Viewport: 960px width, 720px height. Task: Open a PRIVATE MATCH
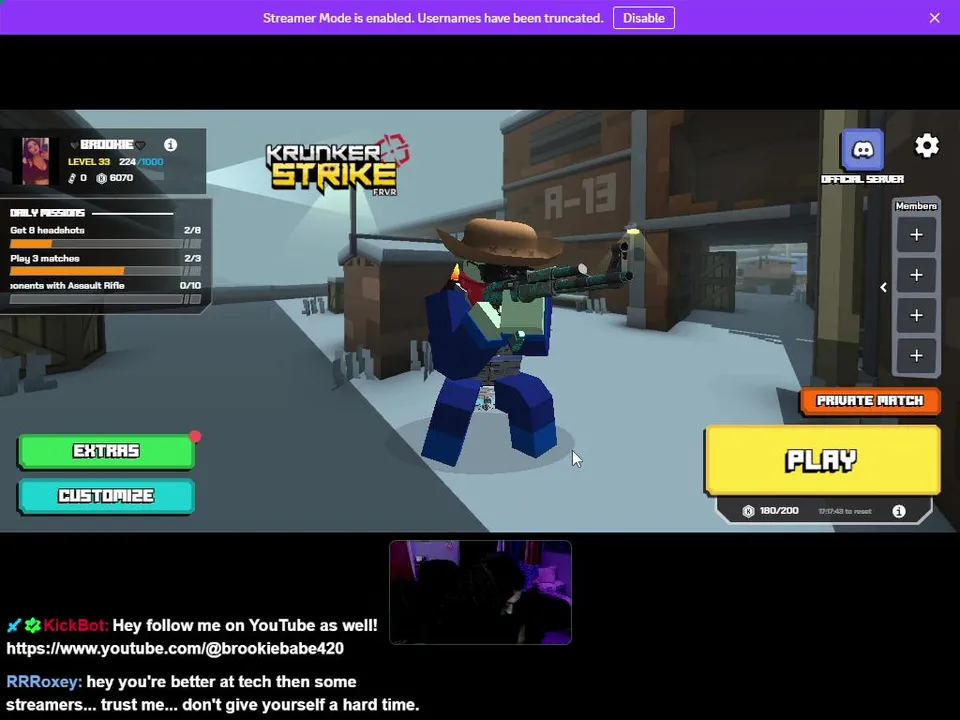click(x=869, y=401)
